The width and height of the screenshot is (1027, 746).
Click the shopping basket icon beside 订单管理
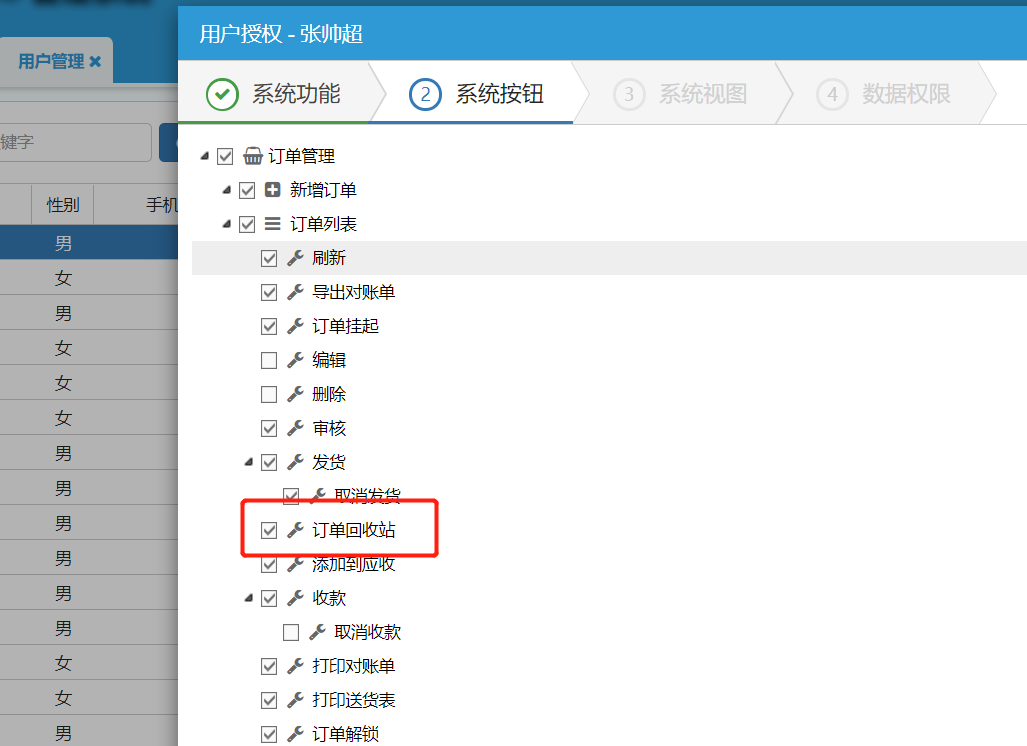coord(253,156)
